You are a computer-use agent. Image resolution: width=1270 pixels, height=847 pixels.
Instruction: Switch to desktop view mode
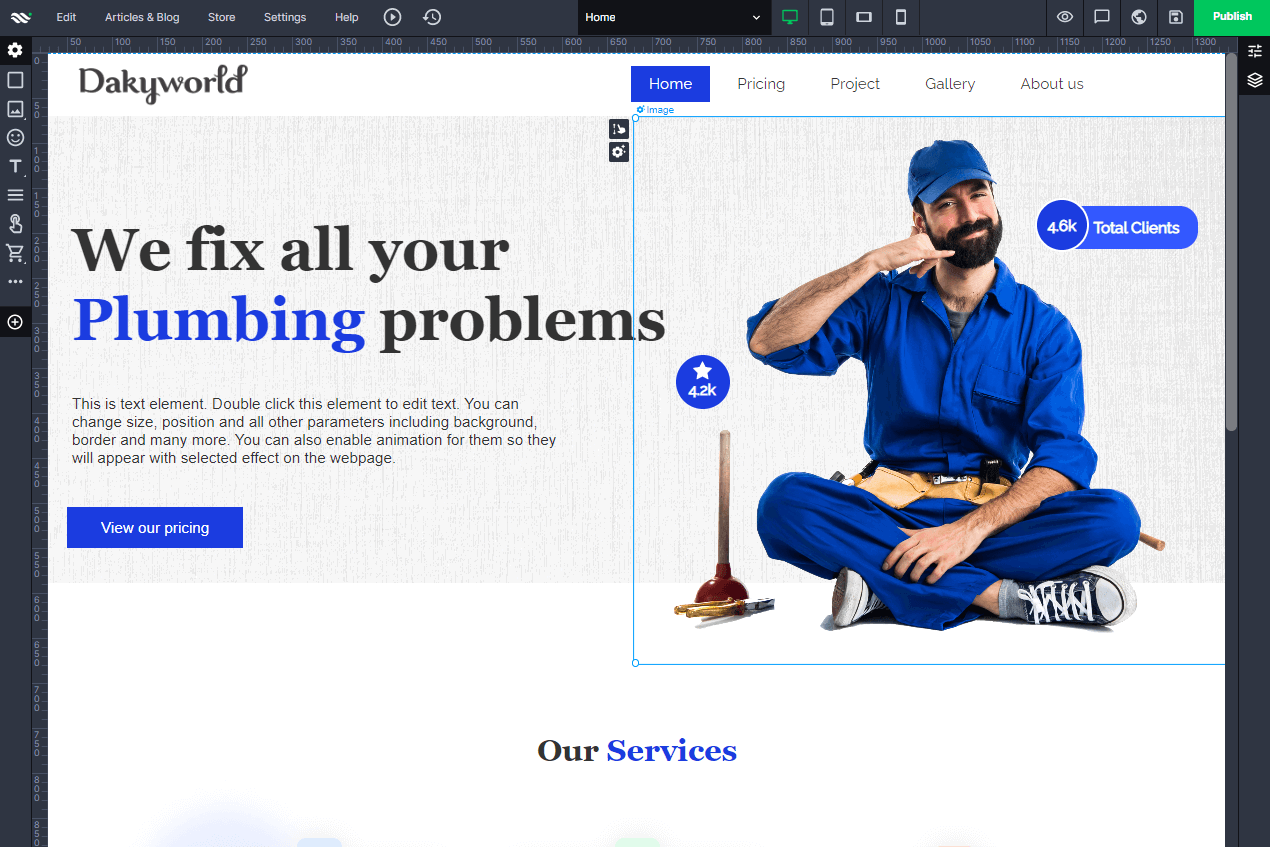click(x=790, y=17)
